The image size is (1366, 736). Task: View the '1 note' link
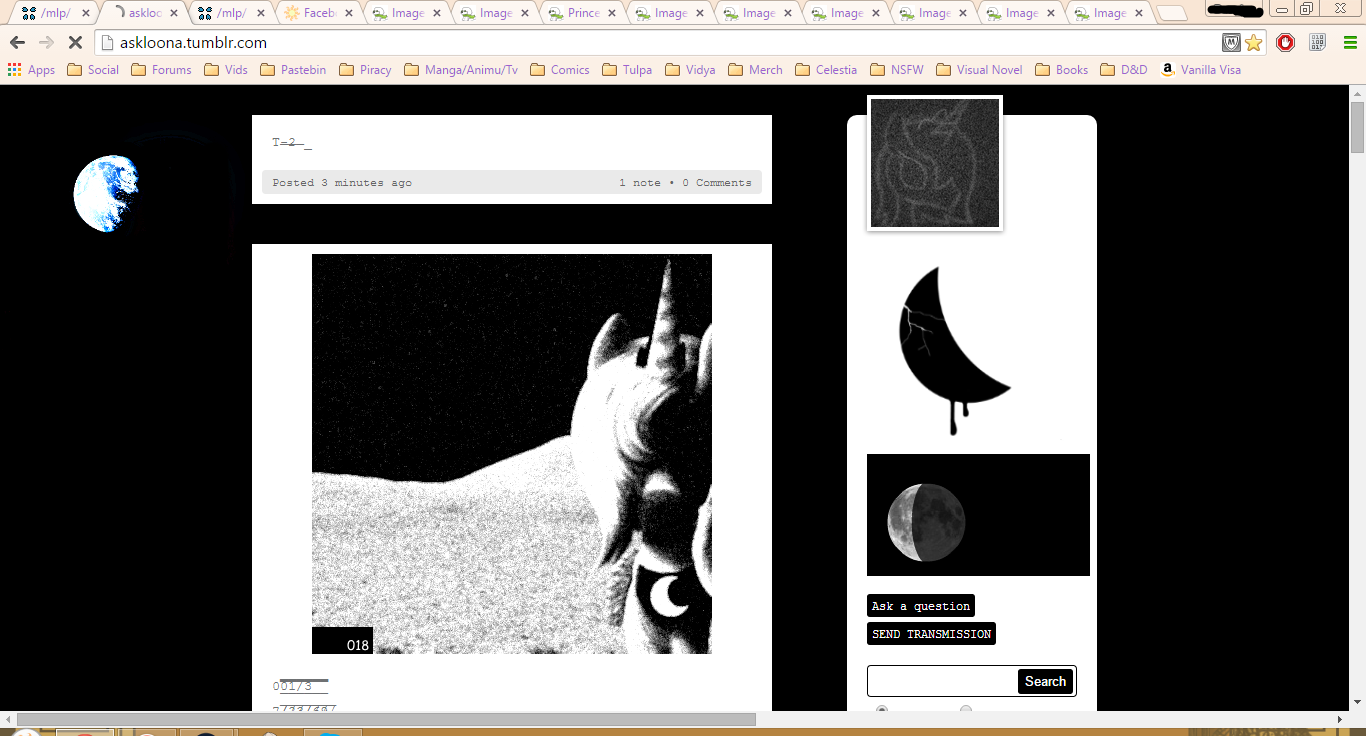(640, 183)
